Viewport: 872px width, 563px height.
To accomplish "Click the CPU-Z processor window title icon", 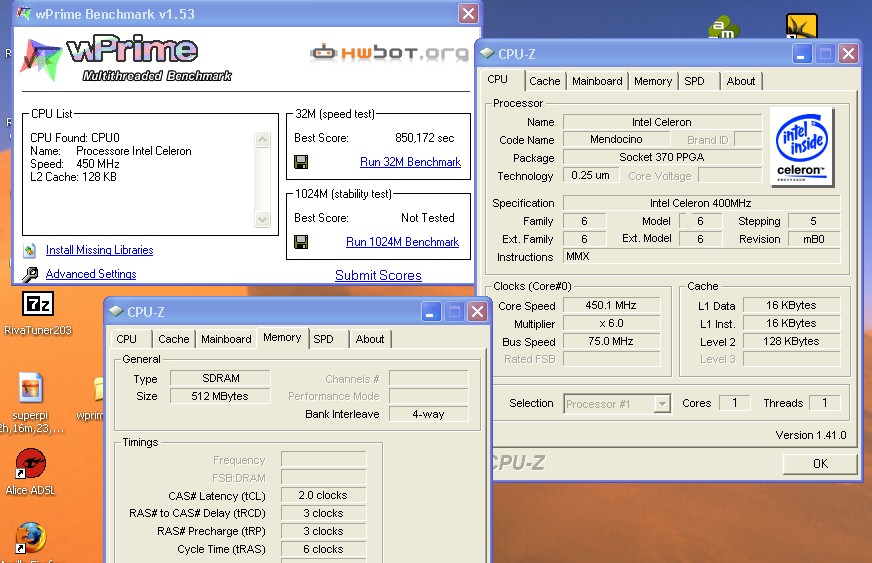I will click(487, 53).
